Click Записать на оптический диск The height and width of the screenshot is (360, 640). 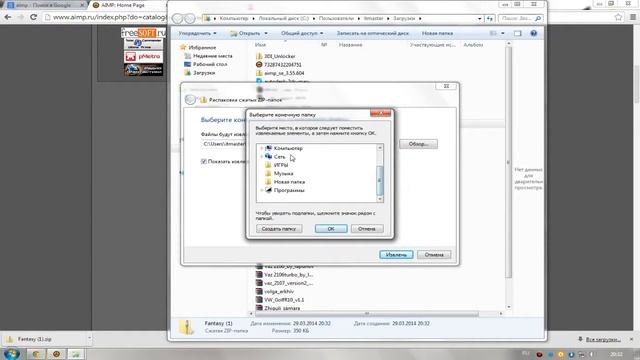(x=373, y=33)
